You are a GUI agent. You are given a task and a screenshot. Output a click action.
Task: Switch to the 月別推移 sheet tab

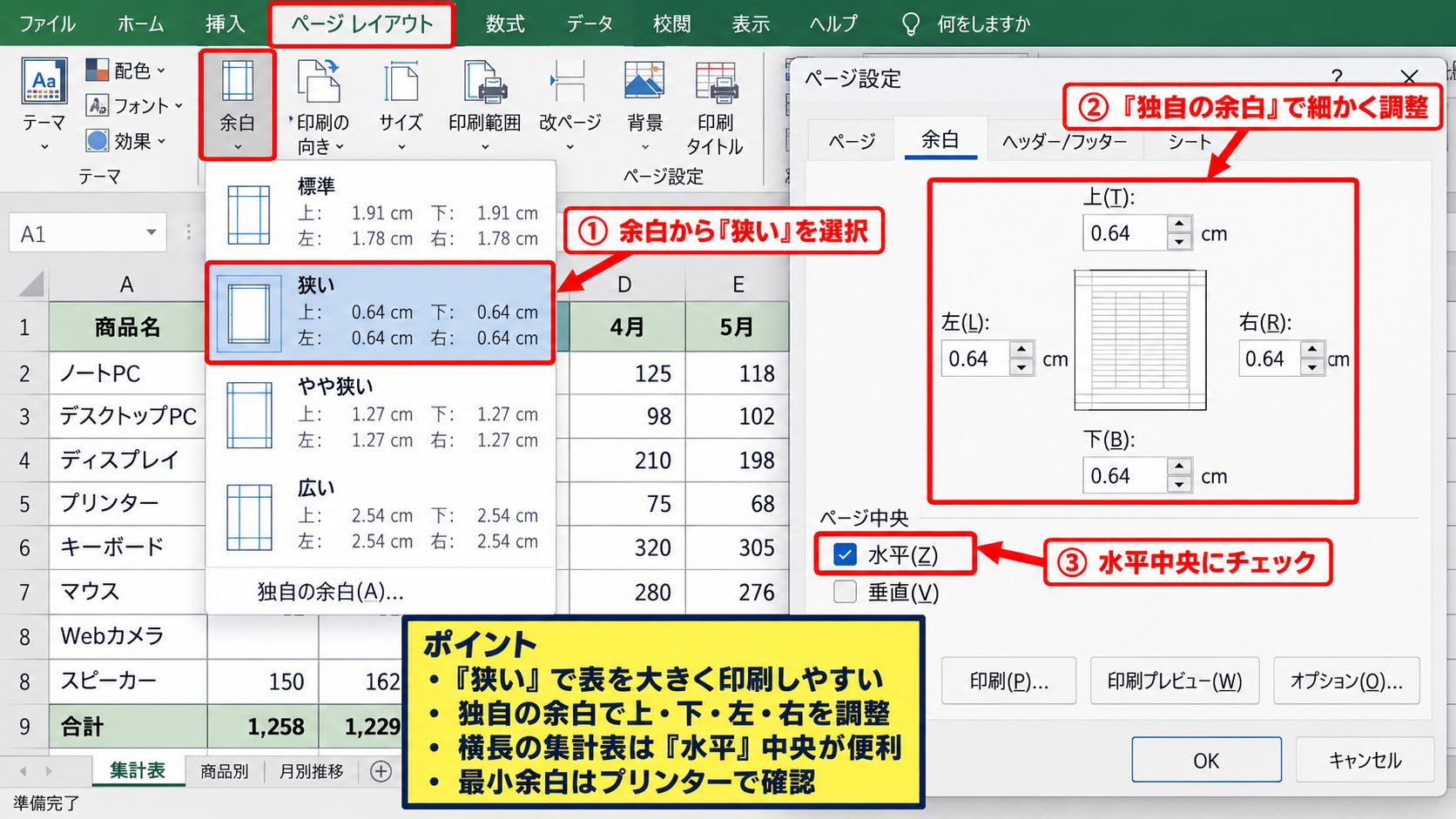coord(312,771)
